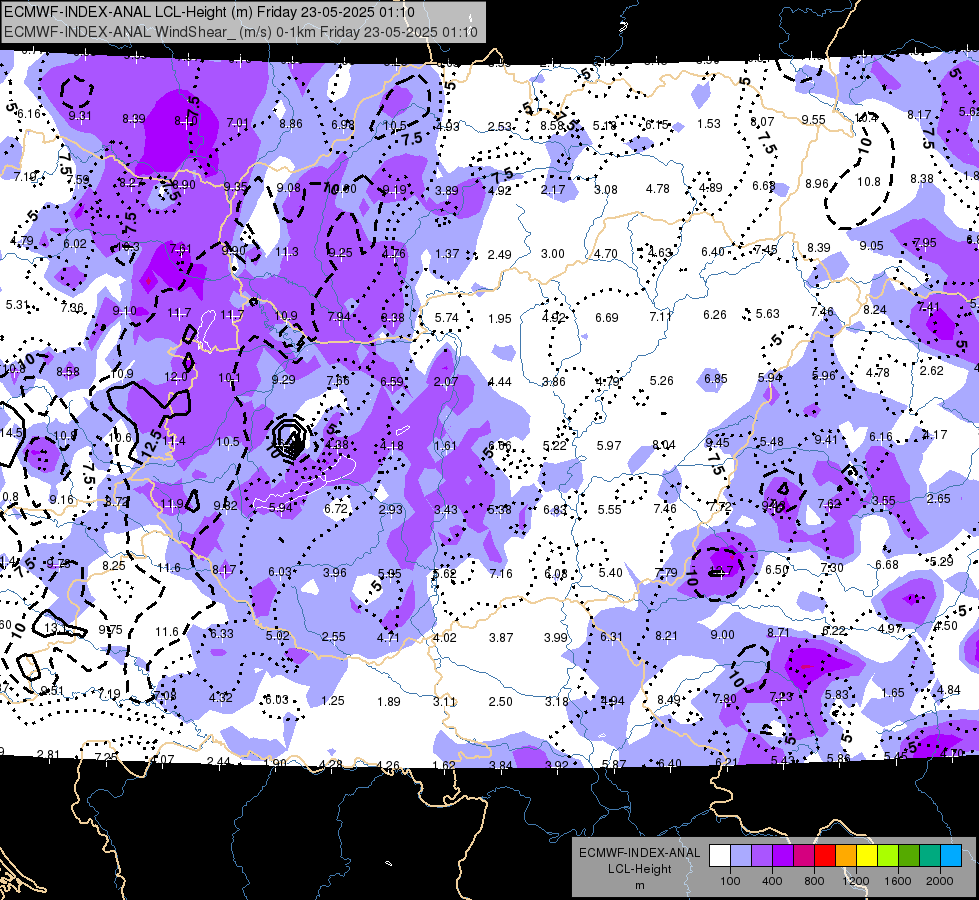Click the wind shear value '3.00'
This screenshot has height=900, width=979.
(553, 254)
